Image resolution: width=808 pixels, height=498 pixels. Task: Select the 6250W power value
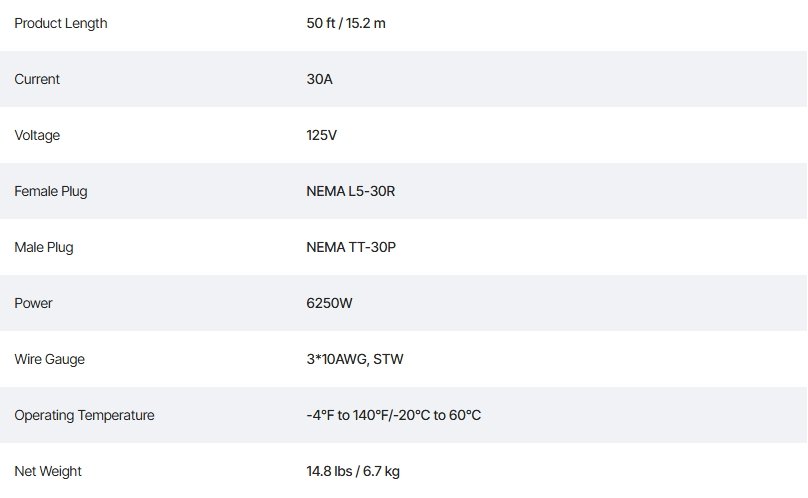329,303
